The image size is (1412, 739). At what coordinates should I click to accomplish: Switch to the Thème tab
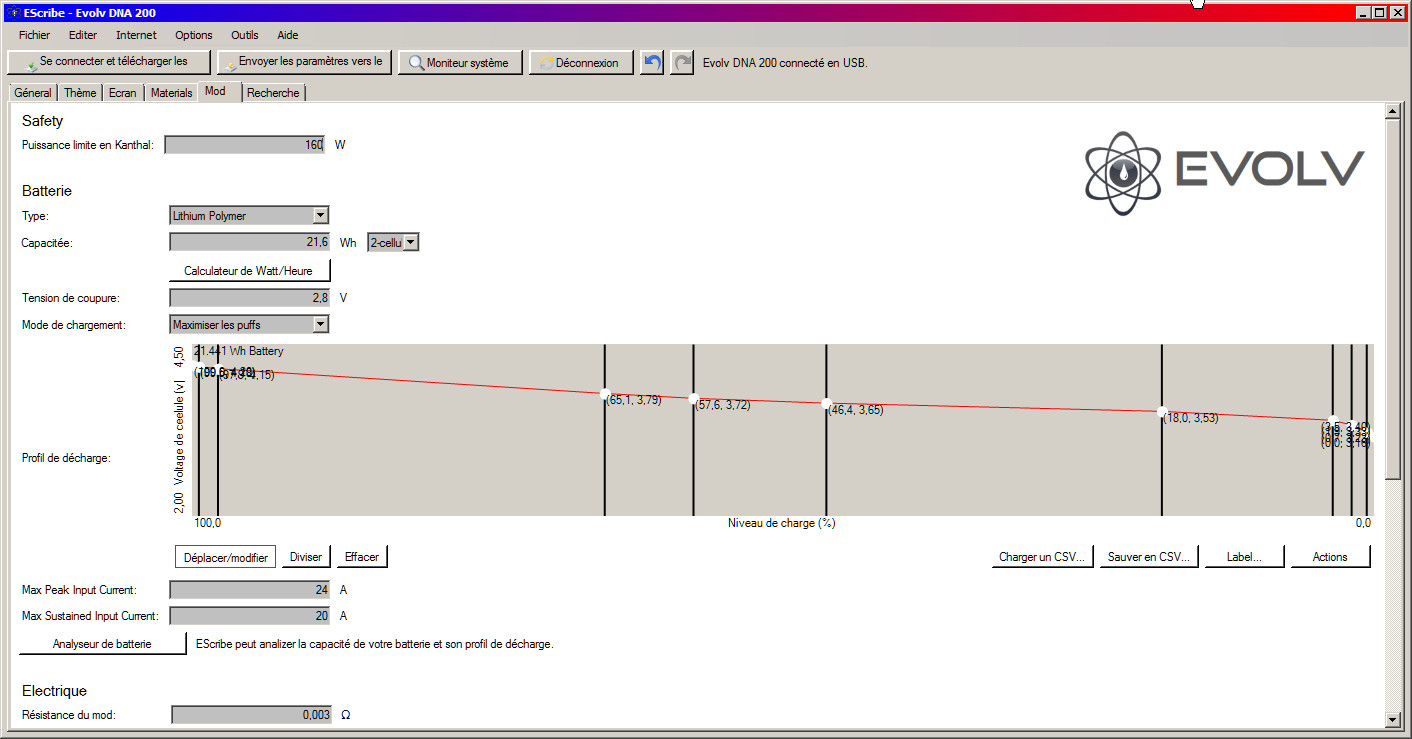point(80,93)
